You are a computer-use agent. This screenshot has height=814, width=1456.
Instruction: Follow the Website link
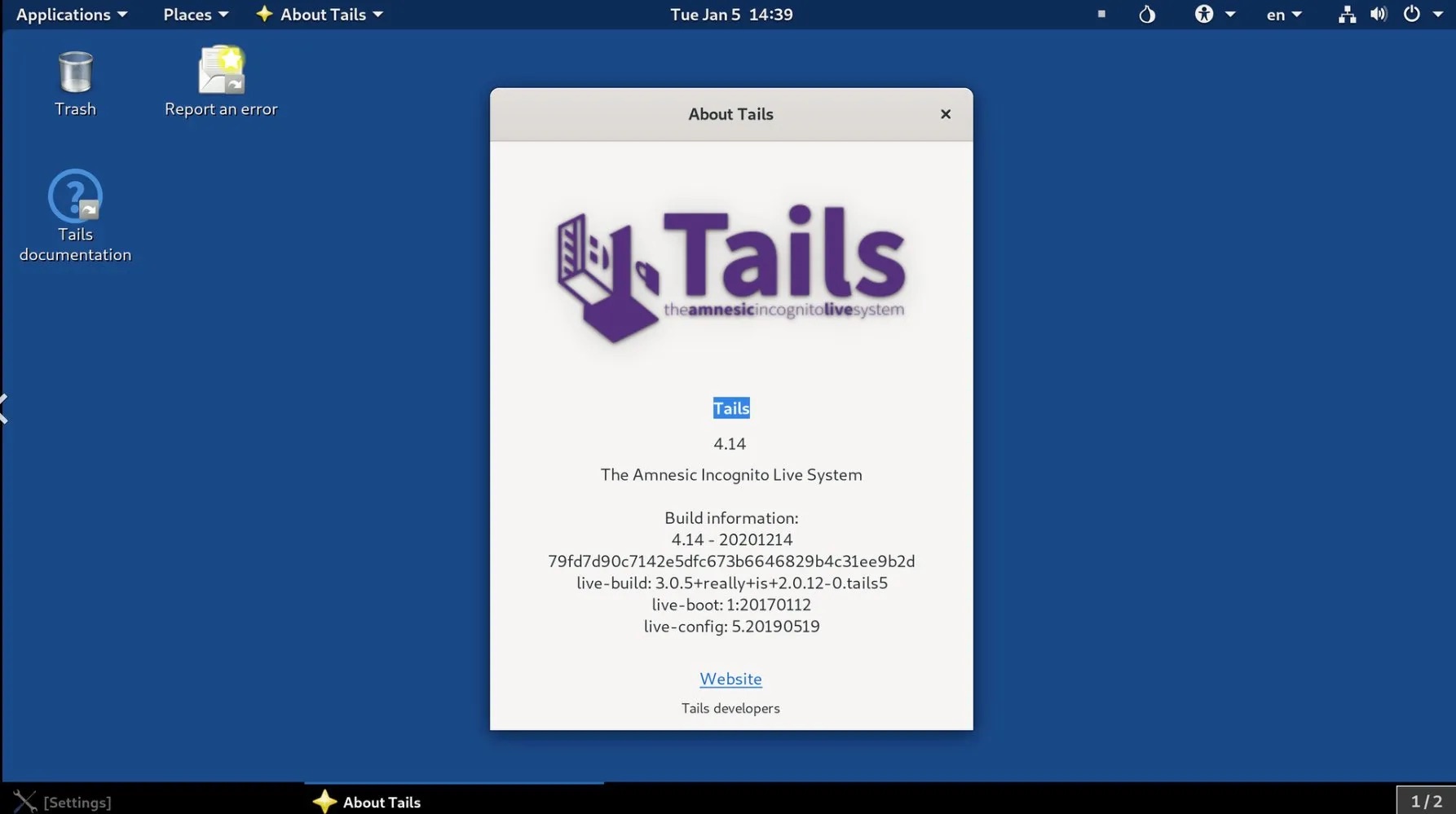tap(730, 678)
